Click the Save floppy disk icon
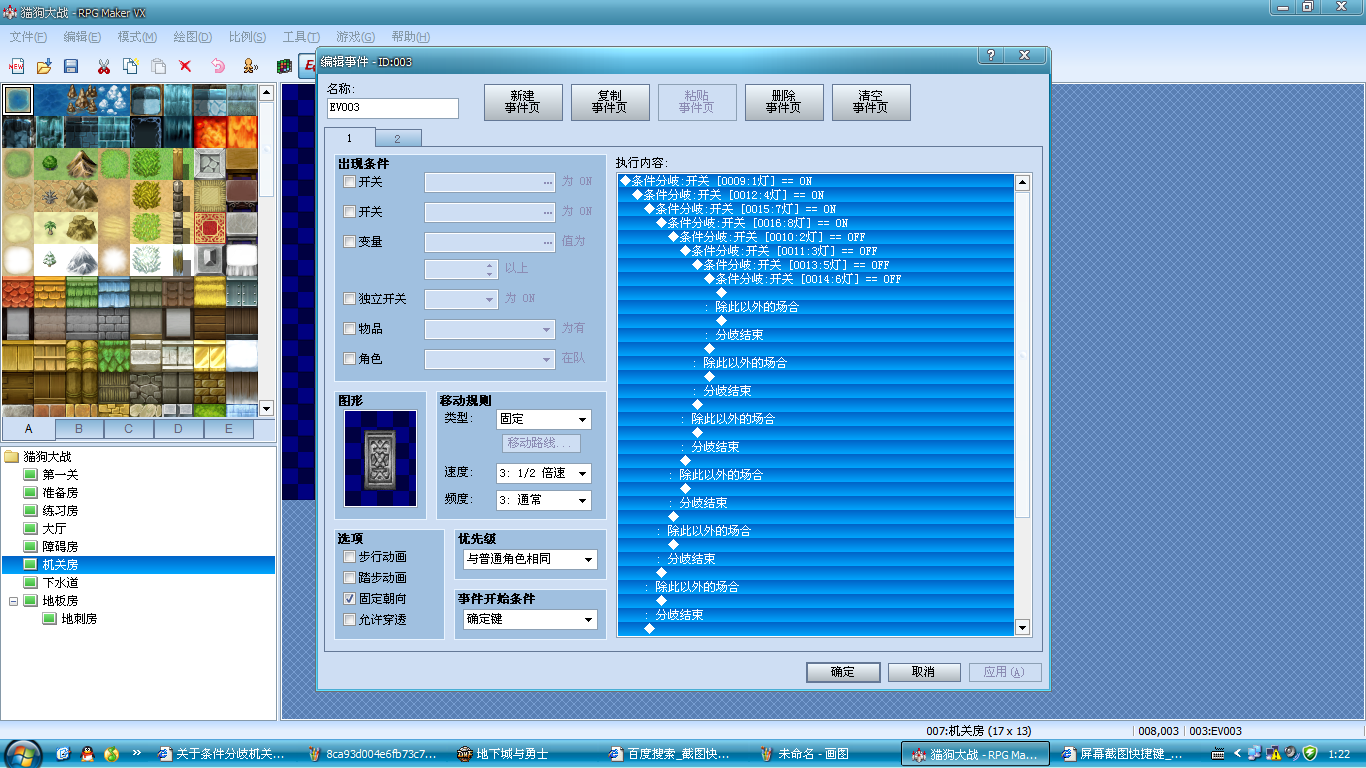The width and height of the screenshot is (1366, 768). 71,66
